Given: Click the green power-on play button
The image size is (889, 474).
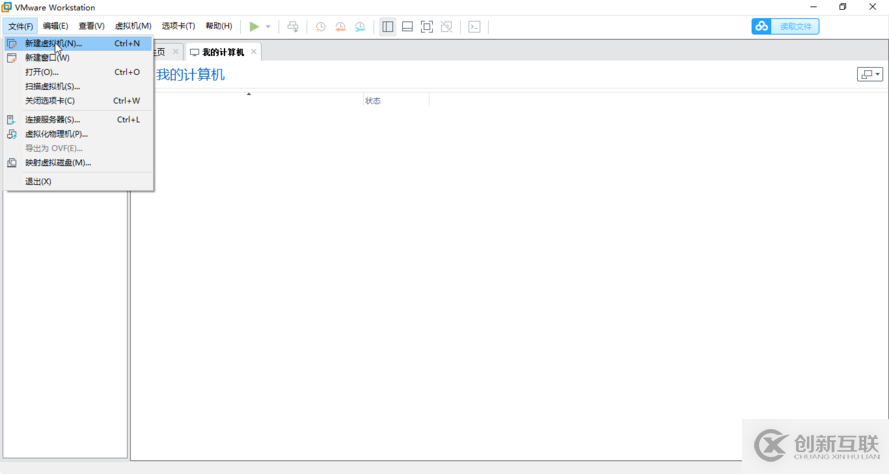Looking at the screenshot, I should pyautogui.click(x=254, y=26).
